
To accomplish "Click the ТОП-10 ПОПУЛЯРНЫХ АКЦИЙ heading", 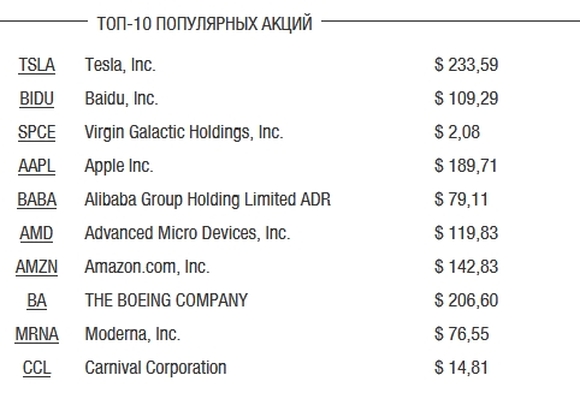I will click(205, 23).
